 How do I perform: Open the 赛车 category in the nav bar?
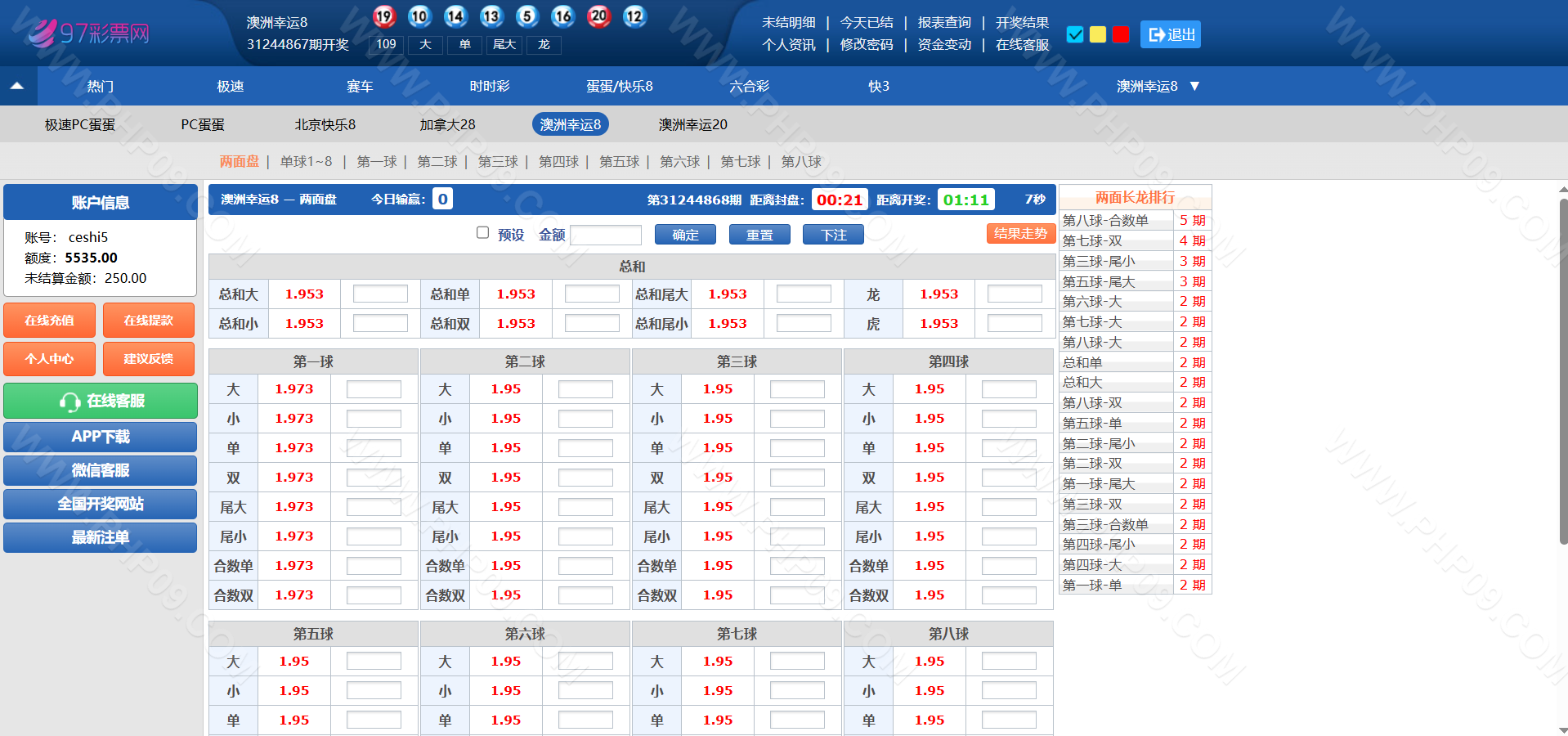[360, 86]
